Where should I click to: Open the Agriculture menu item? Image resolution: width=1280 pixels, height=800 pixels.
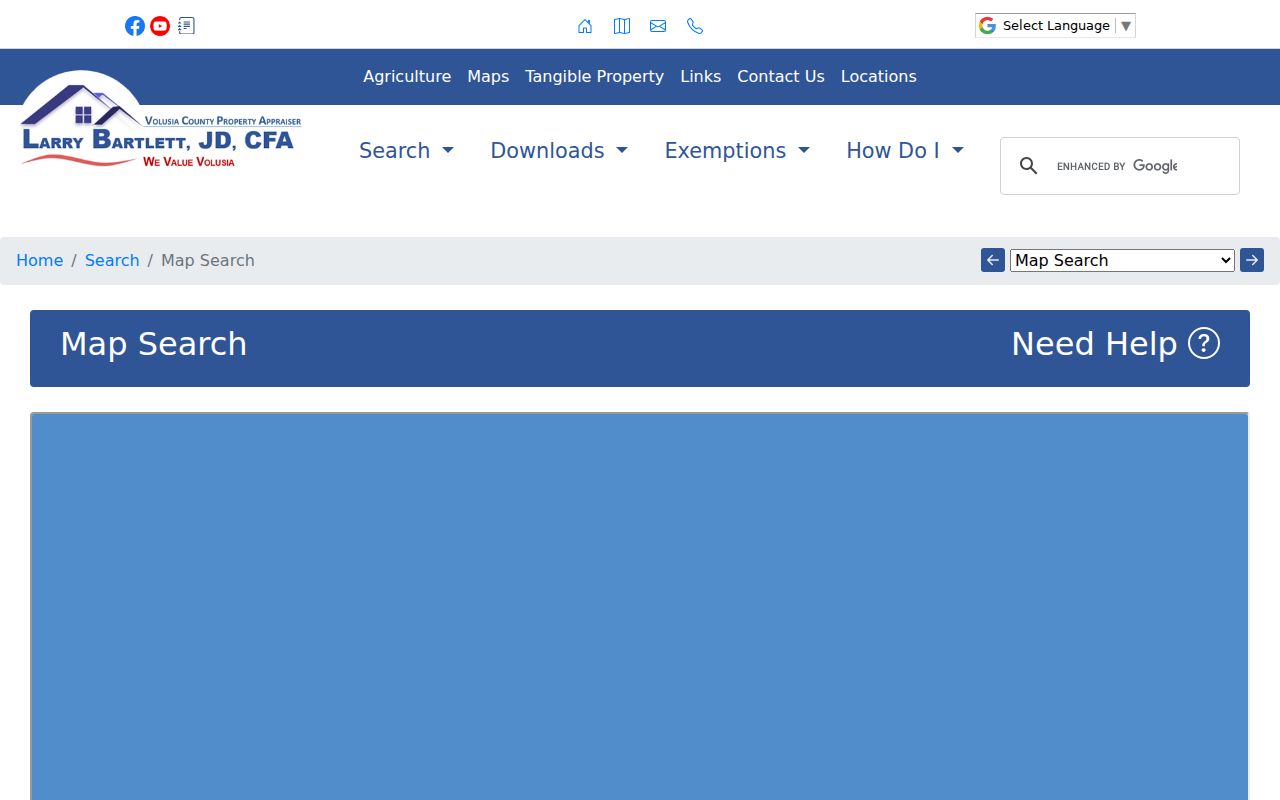407,76
